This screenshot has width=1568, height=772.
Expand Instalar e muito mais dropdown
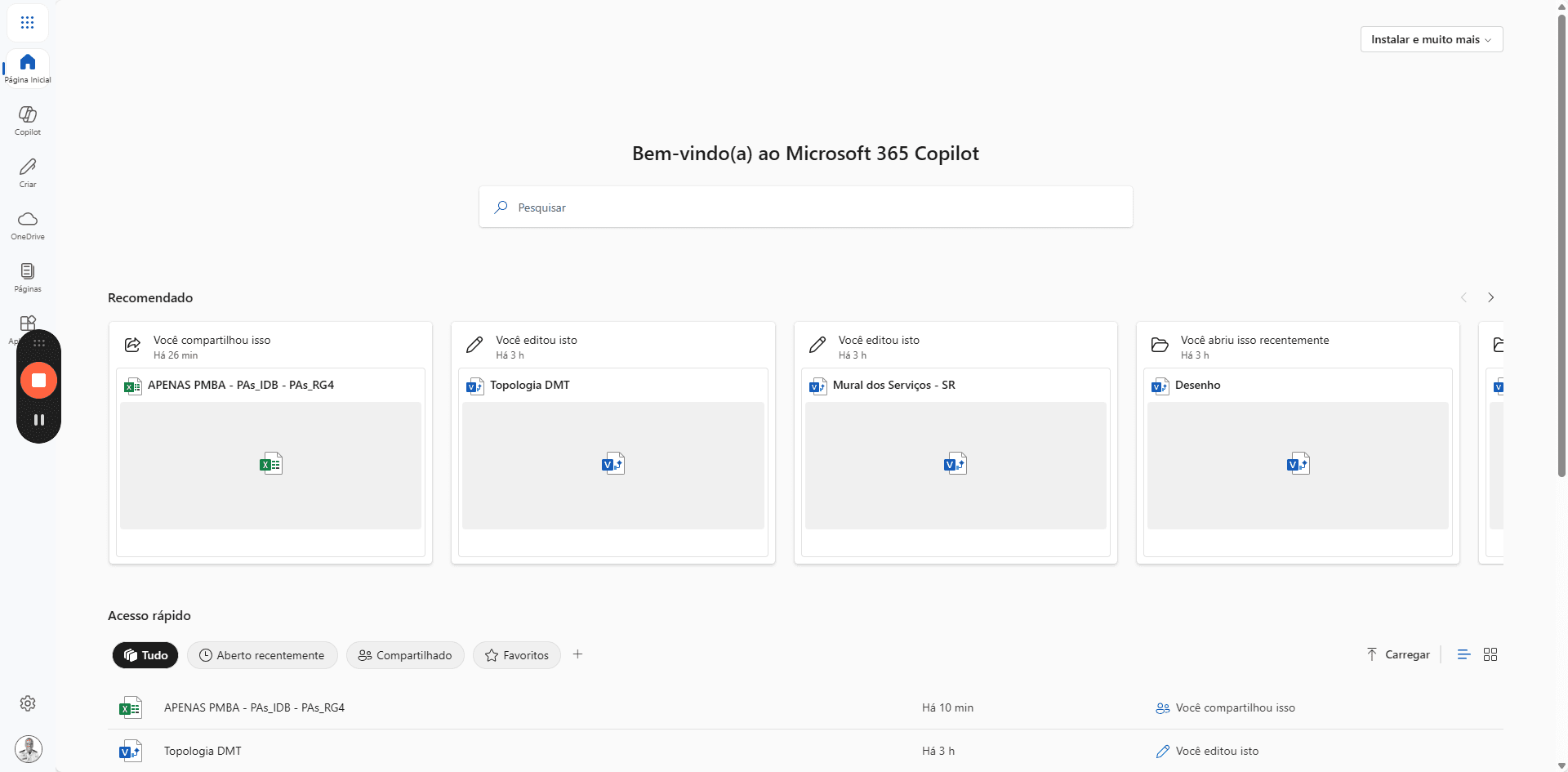click(1432, 39)
